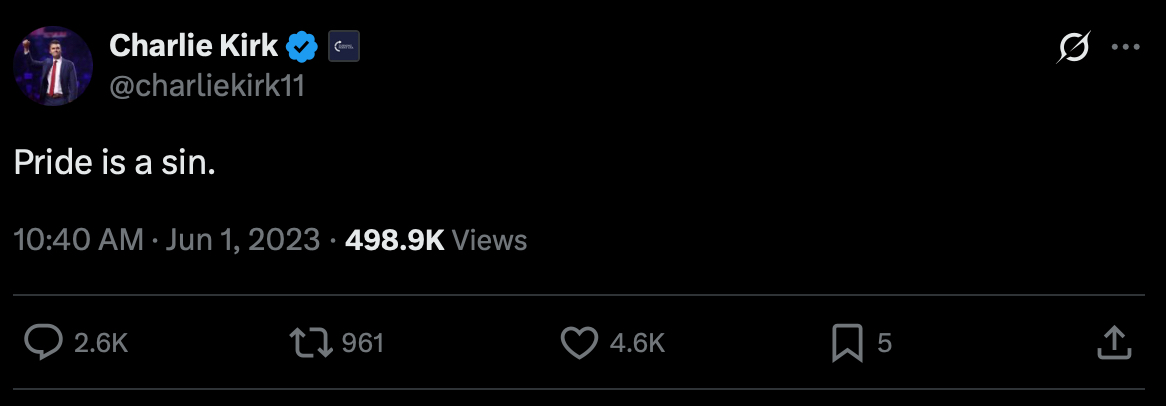
Task: Click the 10:40 AM timestamp
Action: pos(79,240)
